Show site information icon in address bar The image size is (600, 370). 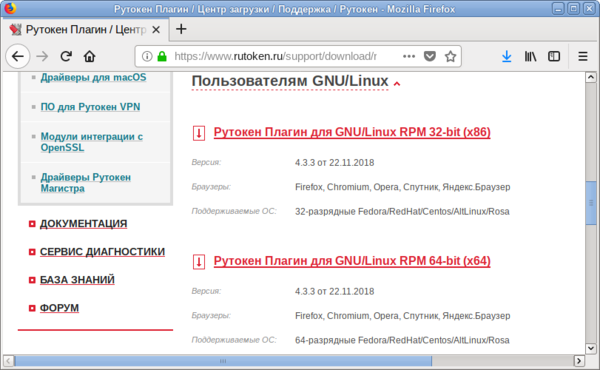coord(147,57)
